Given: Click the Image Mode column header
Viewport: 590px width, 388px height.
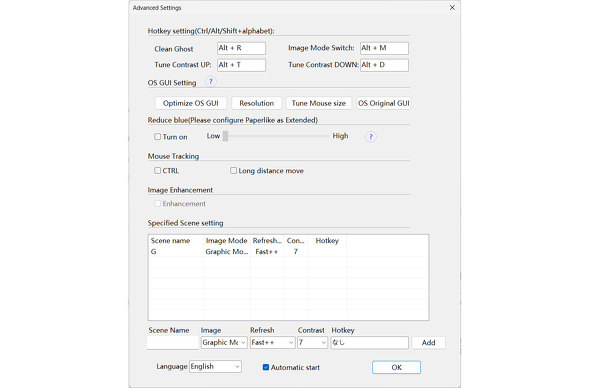Looking at the screenshot, I should [227, 241].
